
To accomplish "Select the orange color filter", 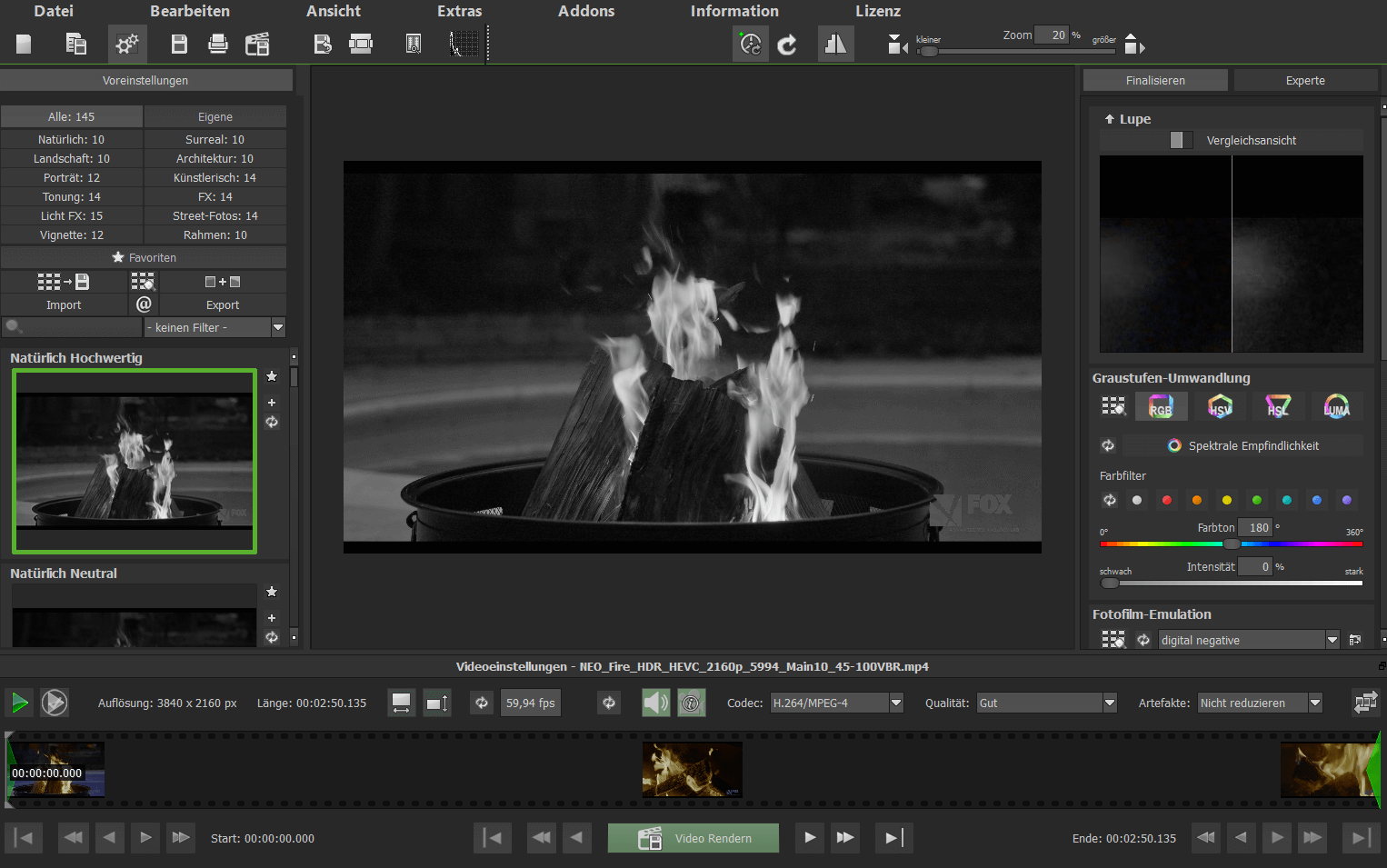I will 1197,500.
